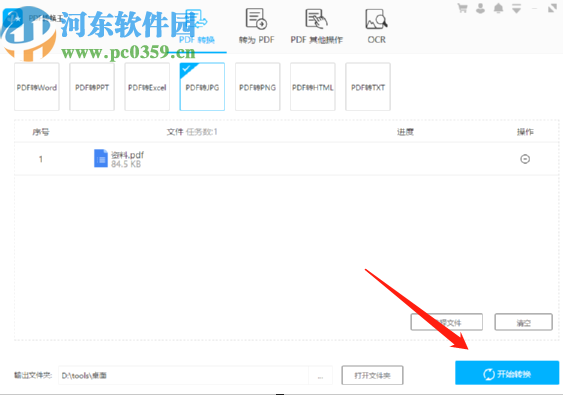Choose the PDF转PPT conversion option
Viewport: 563px width, 395px height.
[x=92, y=87]
